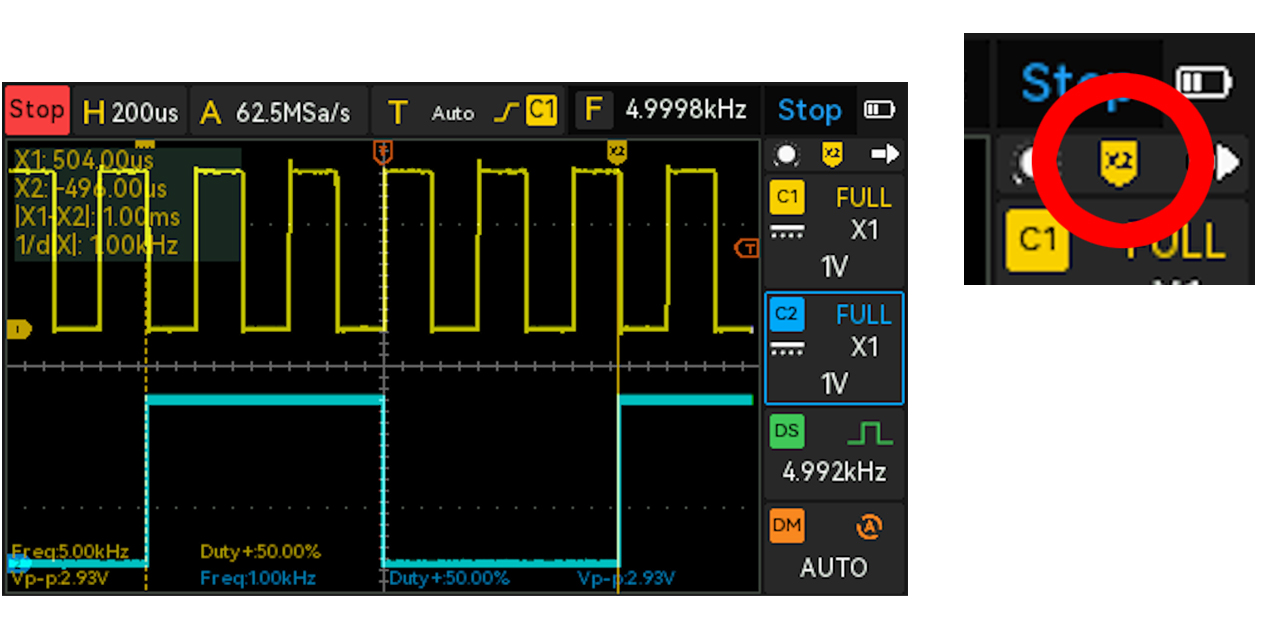Click the X2 cursor icon in enlarged inset
Viewport: 1280px width, 635px height.
1118,164
